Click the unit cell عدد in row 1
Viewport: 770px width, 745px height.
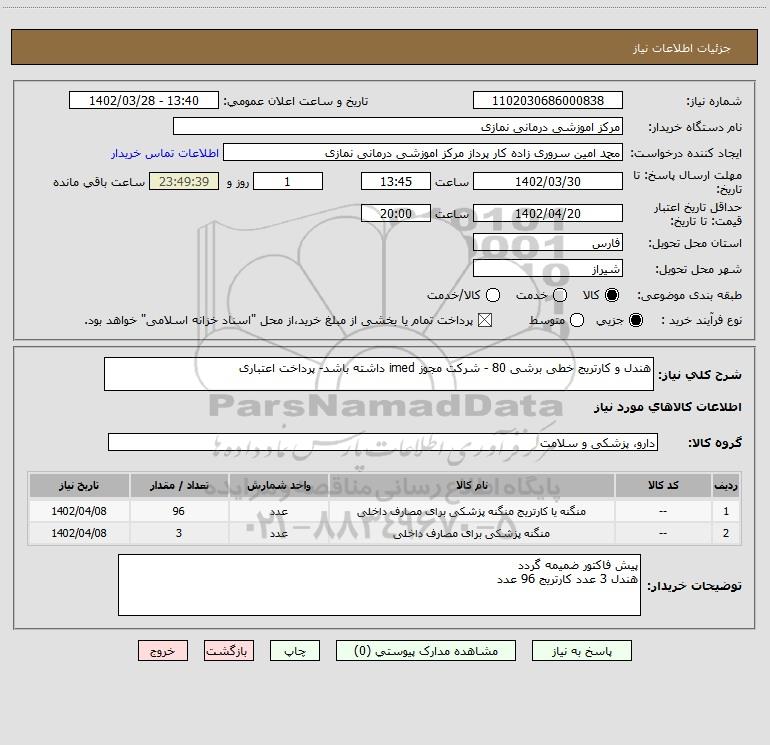[x=278, y=511]
